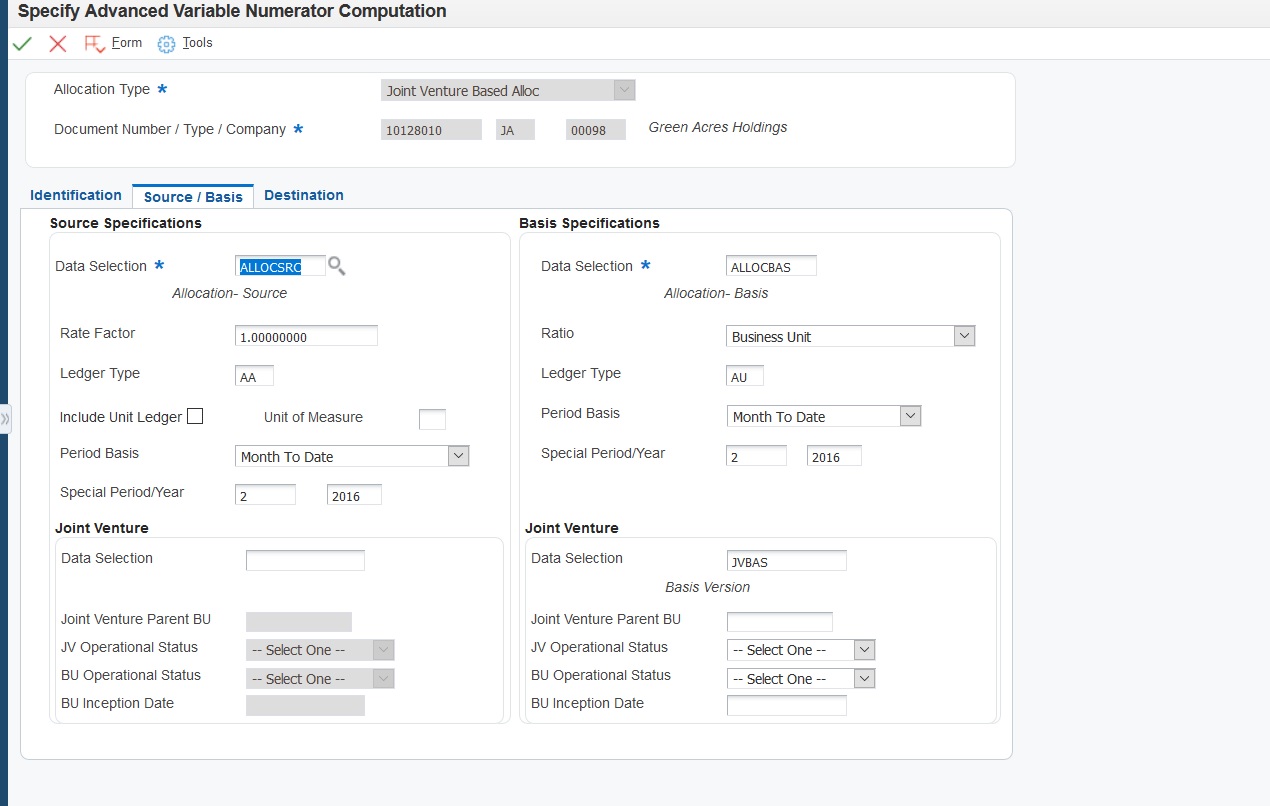The image size is (1270, 806).
Task: Click the Rate Factor input field
Action: tap(306, 336)
